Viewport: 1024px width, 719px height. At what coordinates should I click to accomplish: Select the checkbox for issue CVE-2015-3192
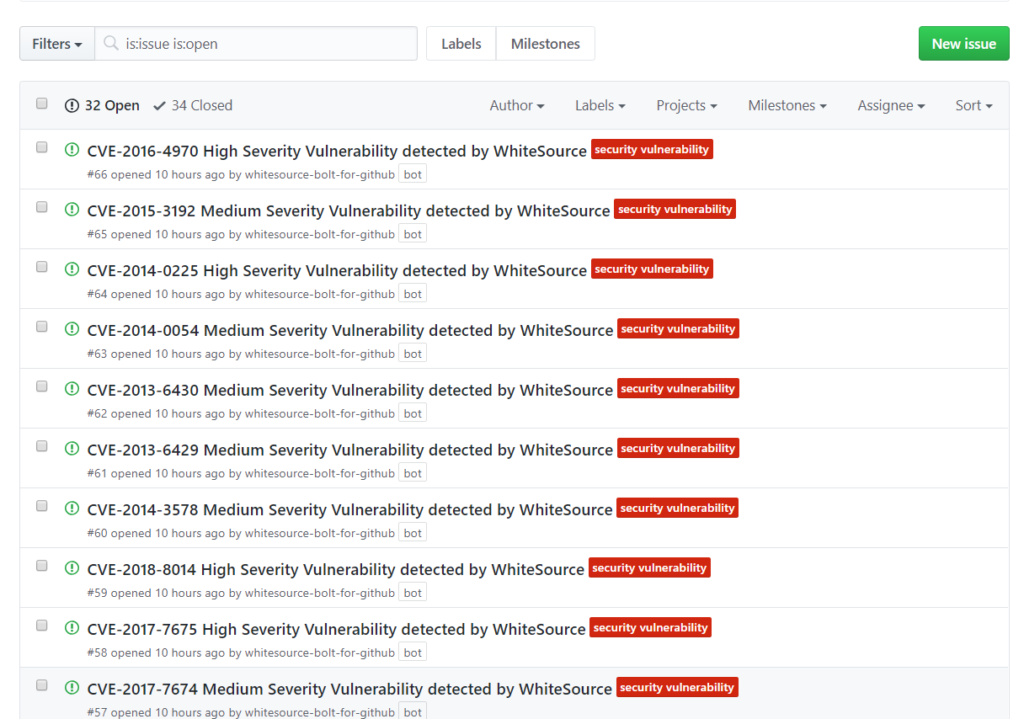pyautogui.click(x=41, y=207)
